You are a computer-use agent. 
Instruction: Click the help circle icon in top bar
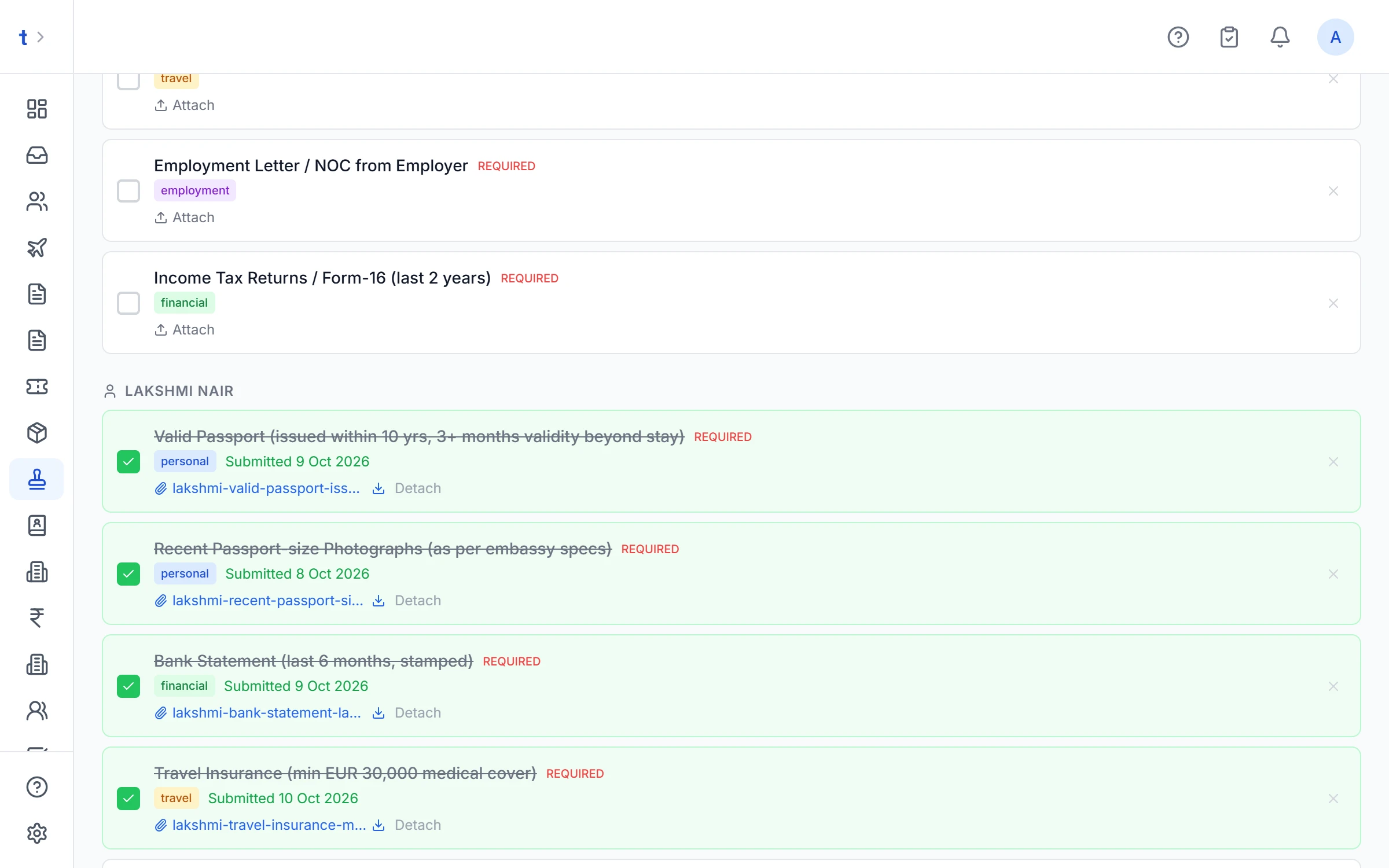1178,37
